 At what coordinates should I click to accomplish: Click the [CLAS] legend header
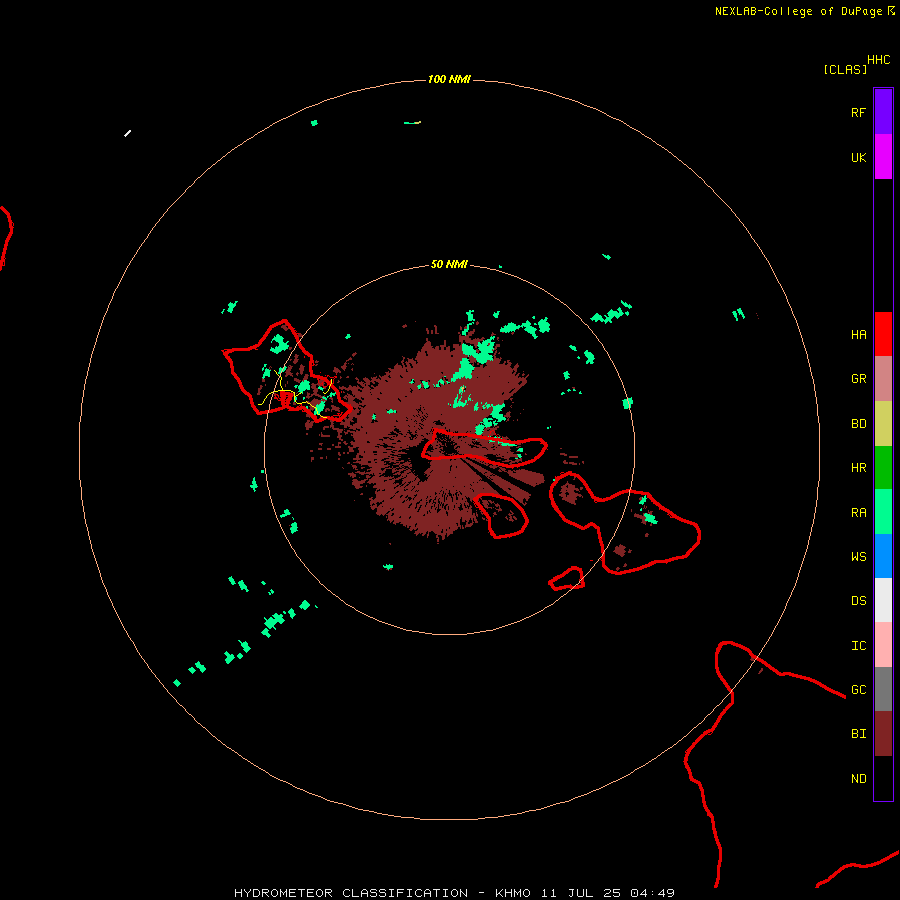(845, 69)
